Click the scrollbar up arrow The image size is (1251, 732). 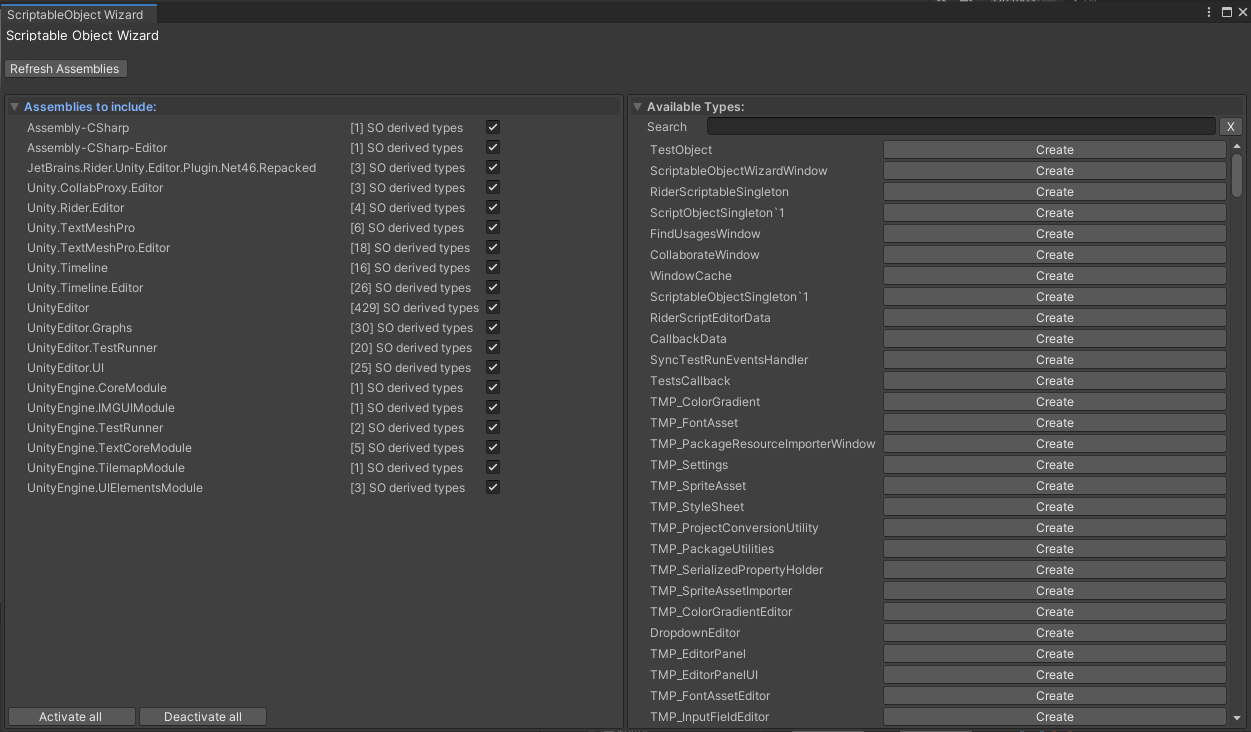coord(1237,145)
